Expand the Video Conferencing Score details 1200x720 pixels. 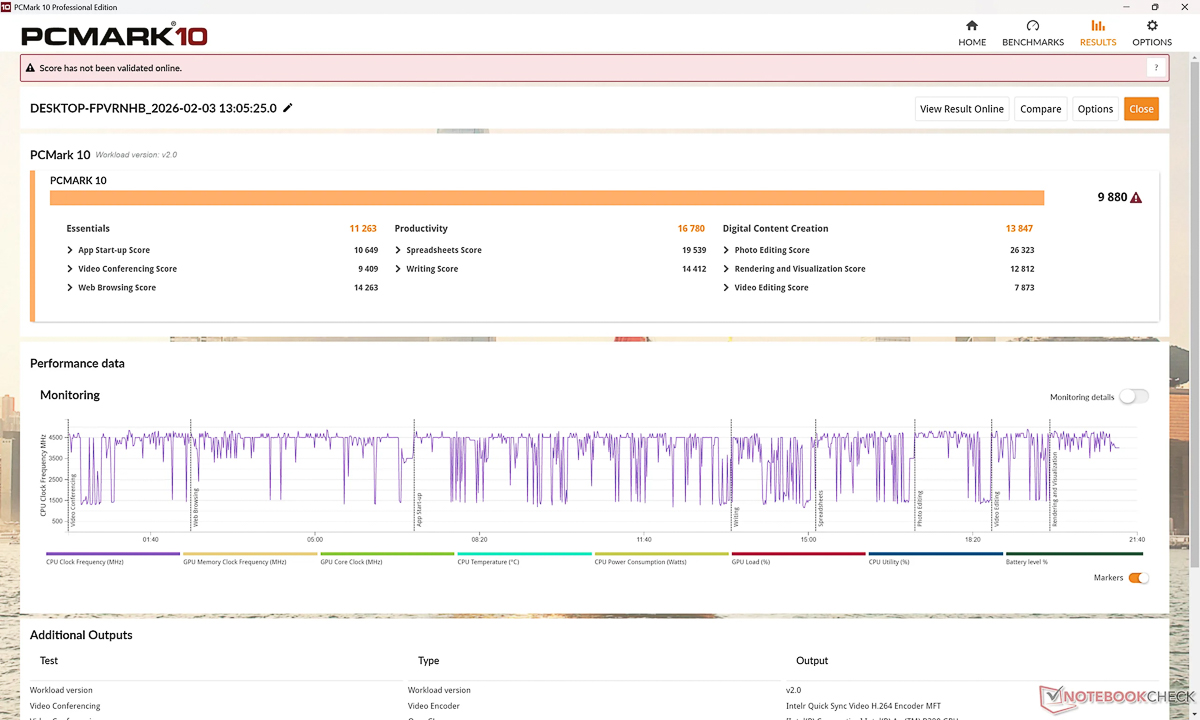[x=69, y=269]
